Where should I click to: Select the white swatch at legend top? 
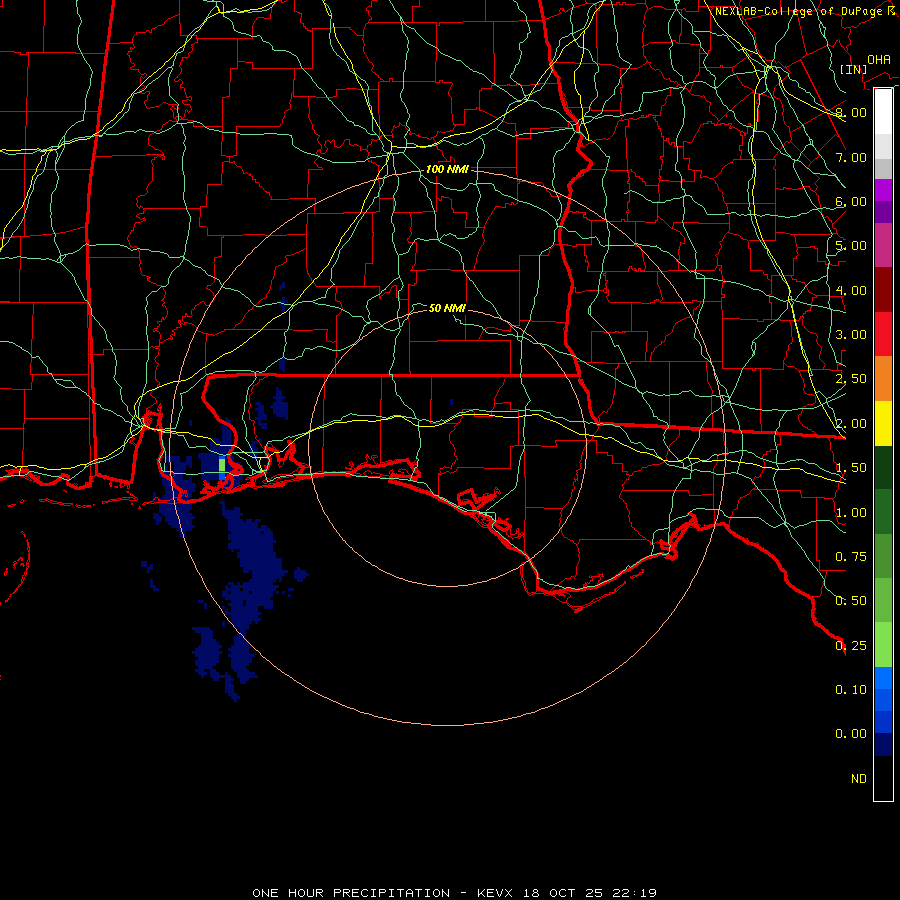(883, 112)
